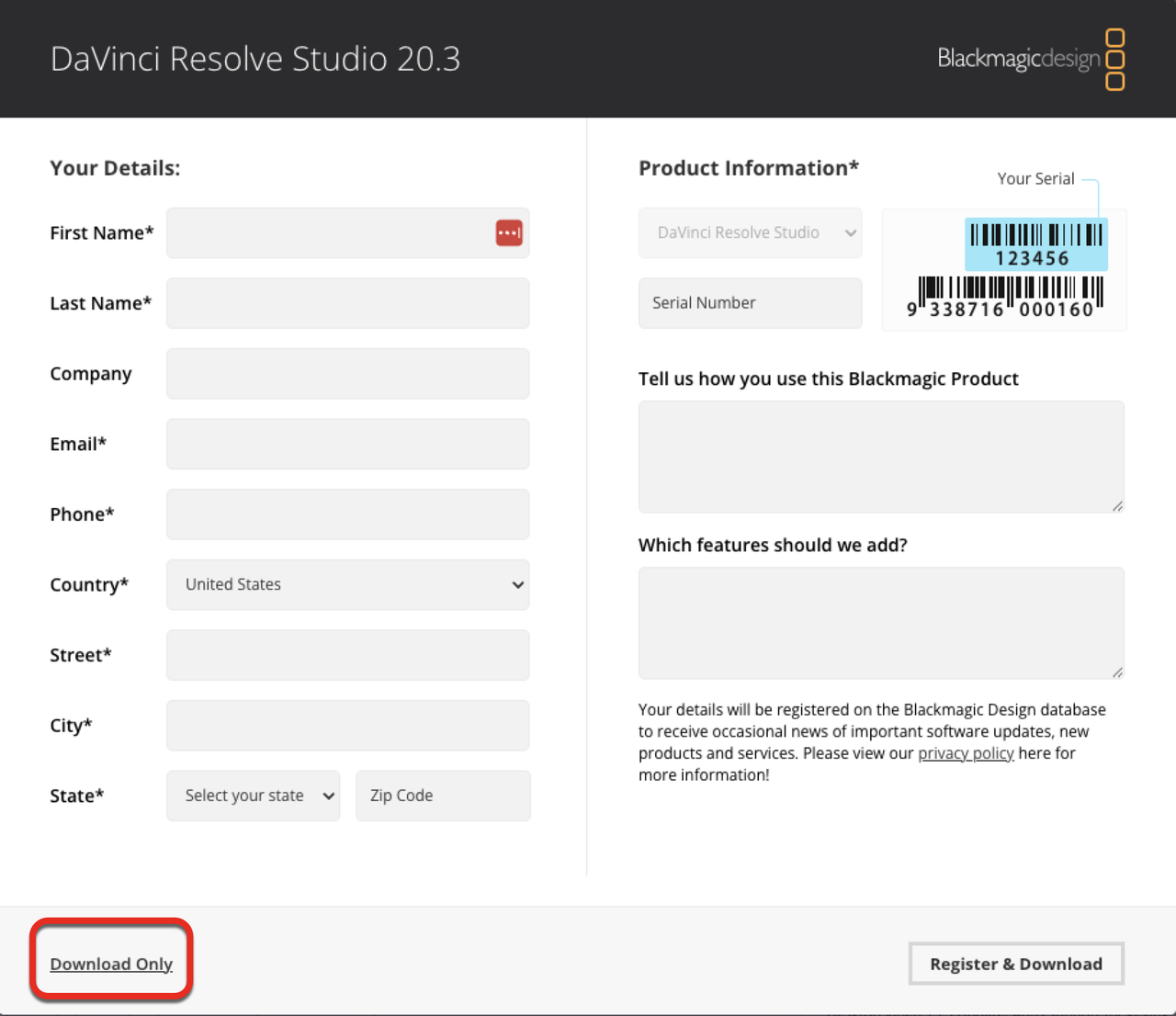This screenshot has height=1016, width=1176.
Task: Click the 'Email*' label
Action: click(x=78, y=444)
